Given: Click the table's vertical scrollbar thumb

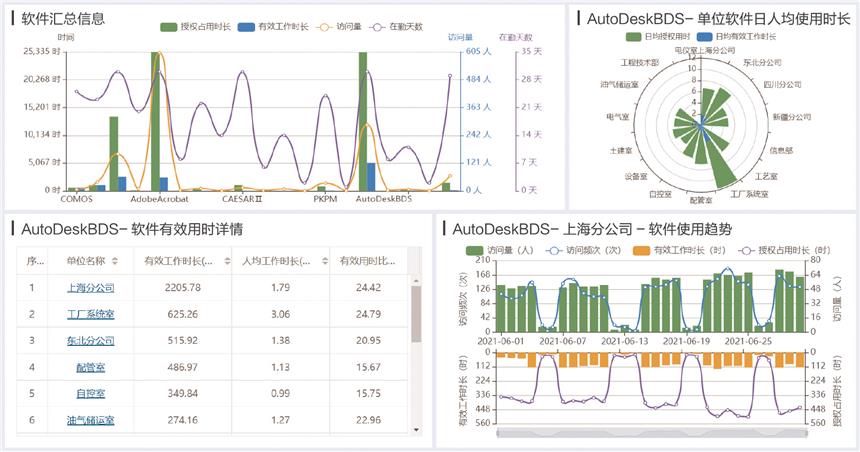Looking at the screenshot, I should point(416,310).
